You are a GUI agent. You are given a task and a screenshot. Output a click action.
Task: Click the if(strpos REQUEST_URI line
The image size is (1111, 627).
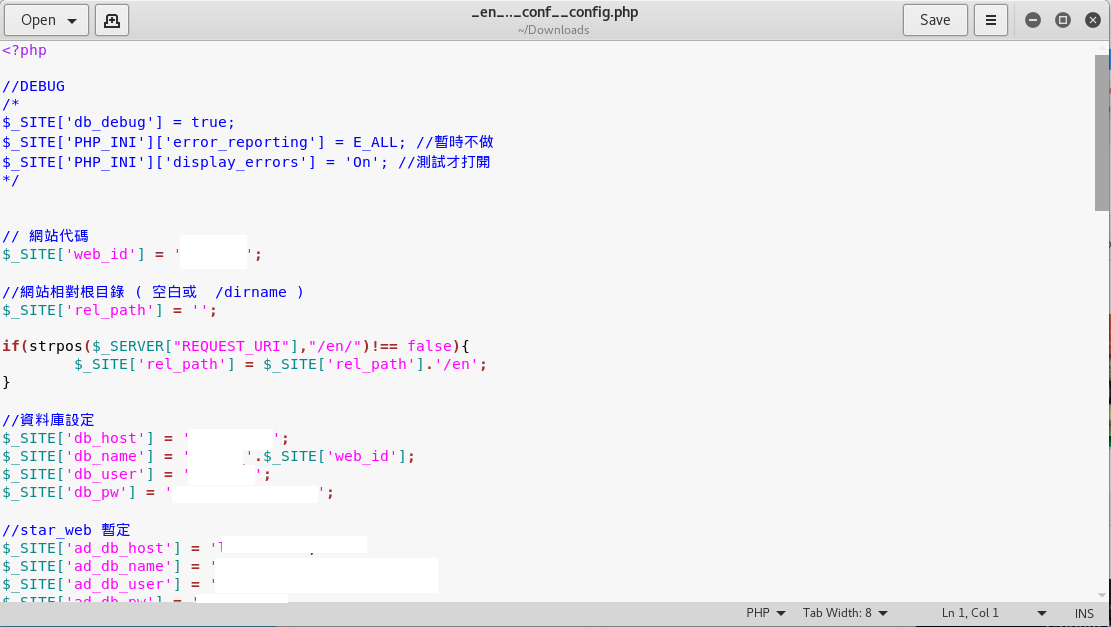[236, 346]
